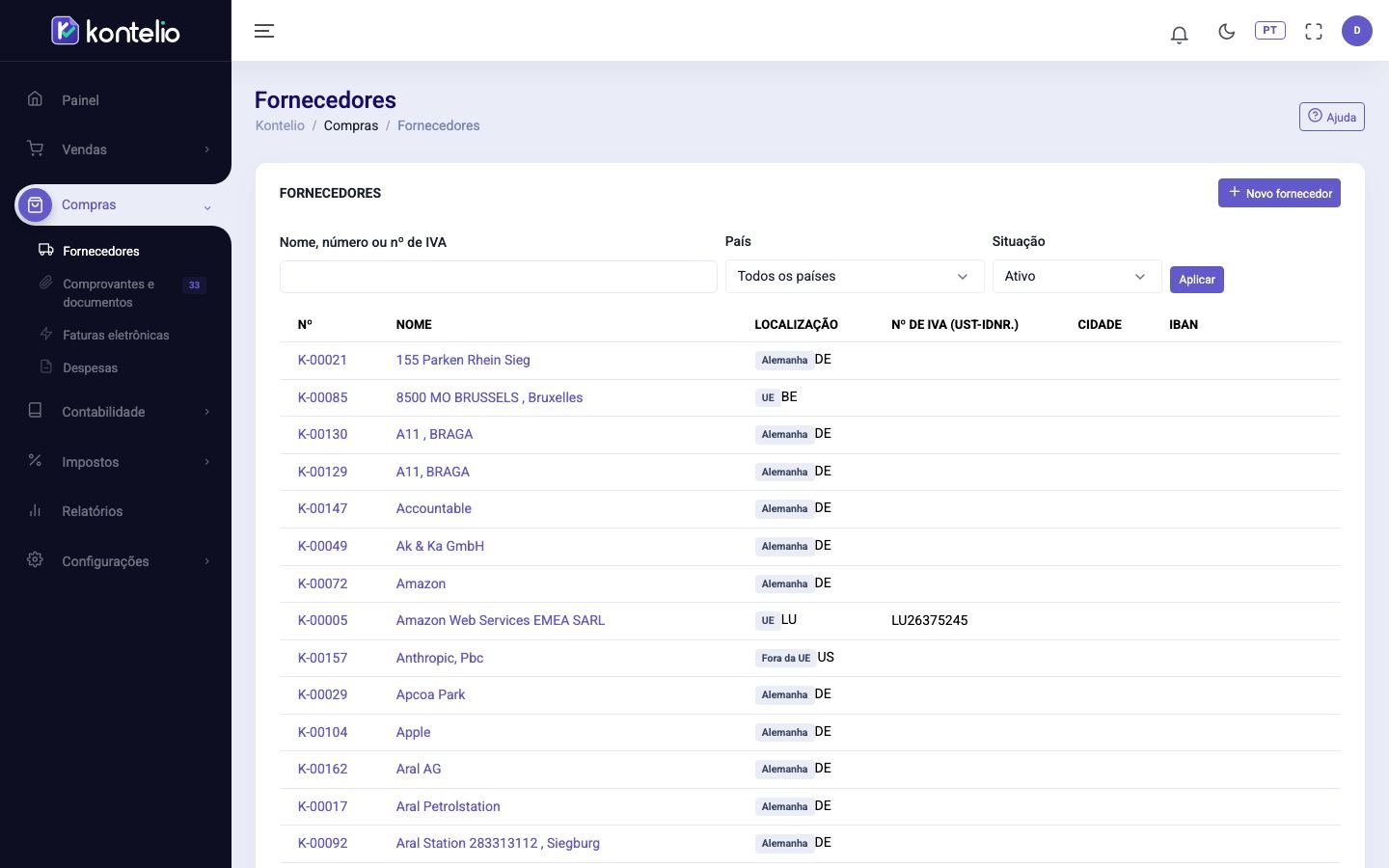Apply the filters with Aplicar

pyautogui.click(x=1196, y=280)
